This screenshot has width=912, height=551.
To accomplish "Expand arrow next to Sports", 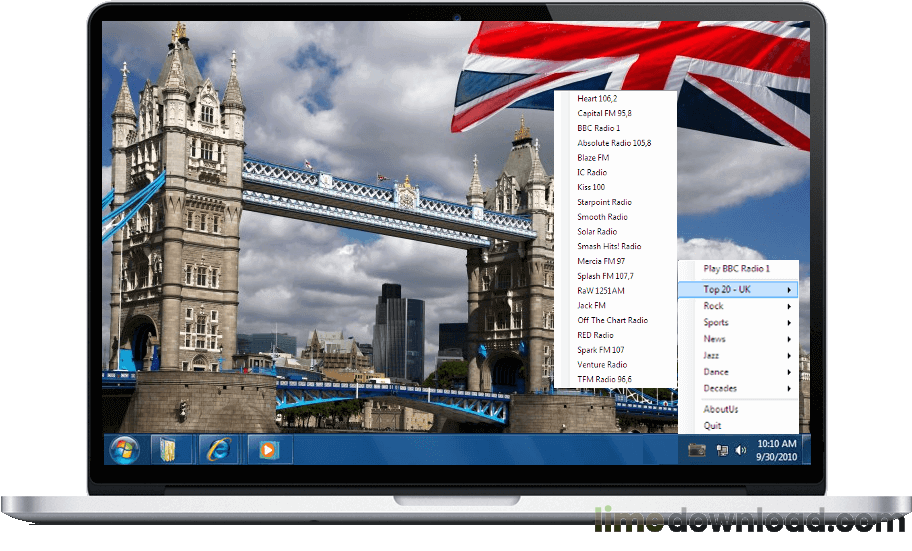I will coord(789,323).
